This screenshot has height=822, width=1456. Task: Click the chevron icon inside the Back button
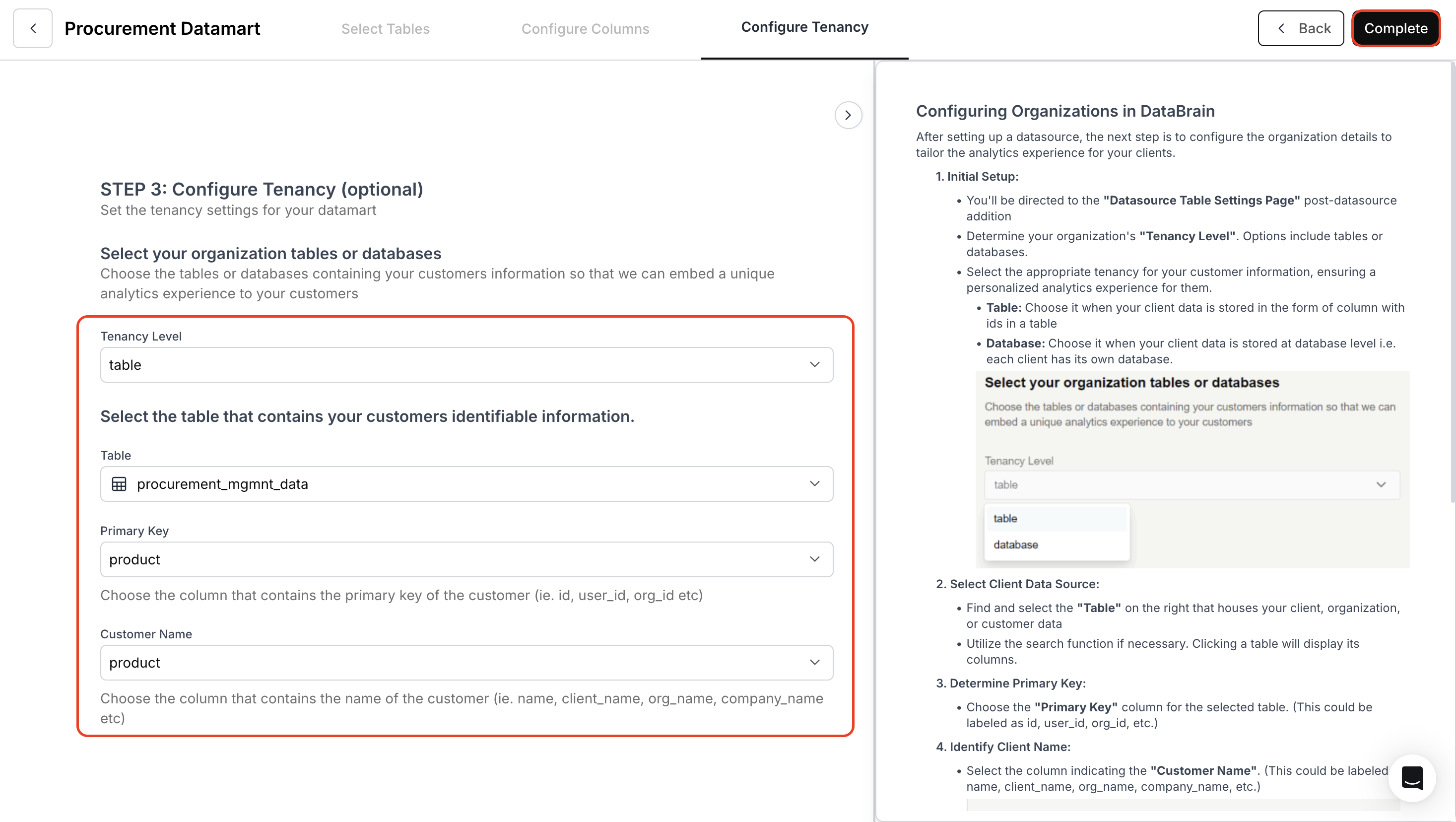coord(1281,28)
